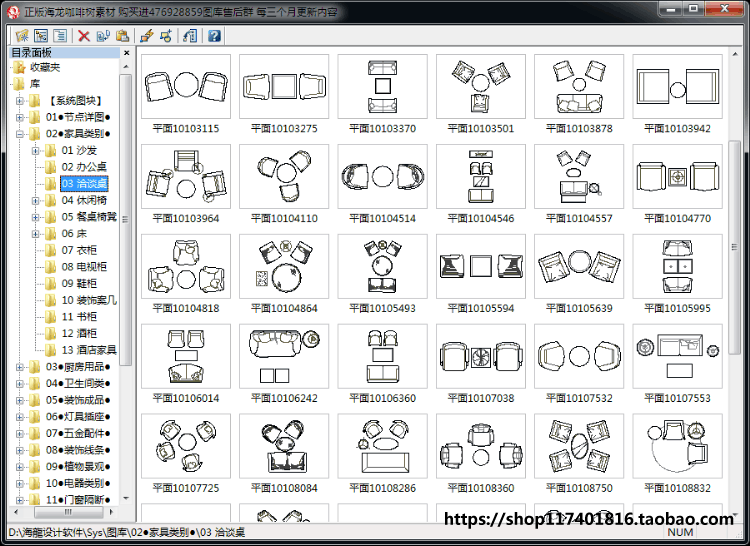Select the 收藏夹 favorites folder
The image size is (750, 546).
[x=45, y=67]
